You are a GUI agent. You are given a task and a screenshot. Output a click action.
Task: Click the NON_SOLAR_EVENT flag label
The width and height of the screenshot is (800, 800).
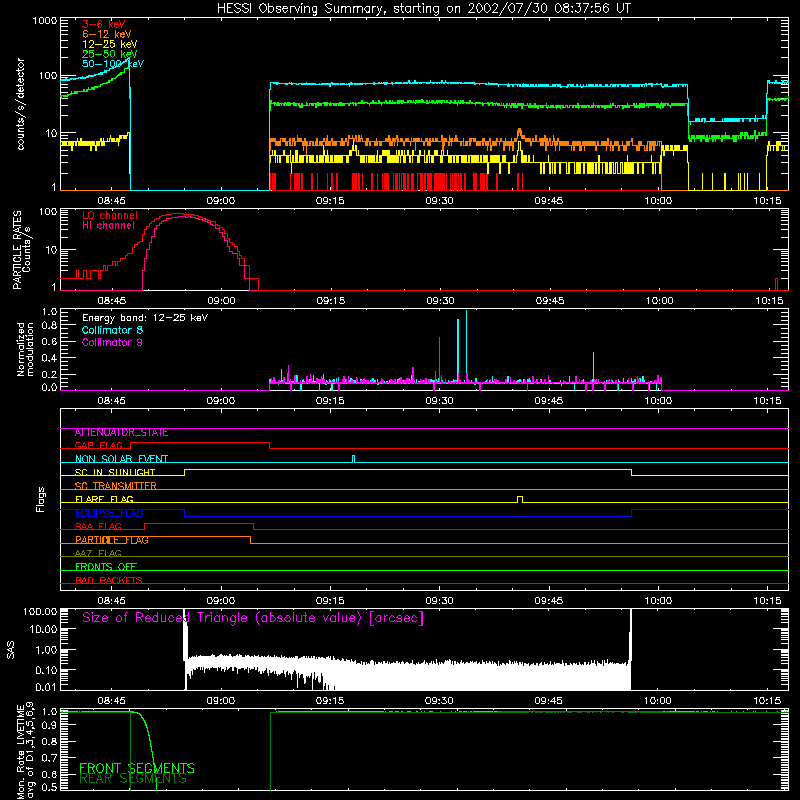[x=121, y=459]
